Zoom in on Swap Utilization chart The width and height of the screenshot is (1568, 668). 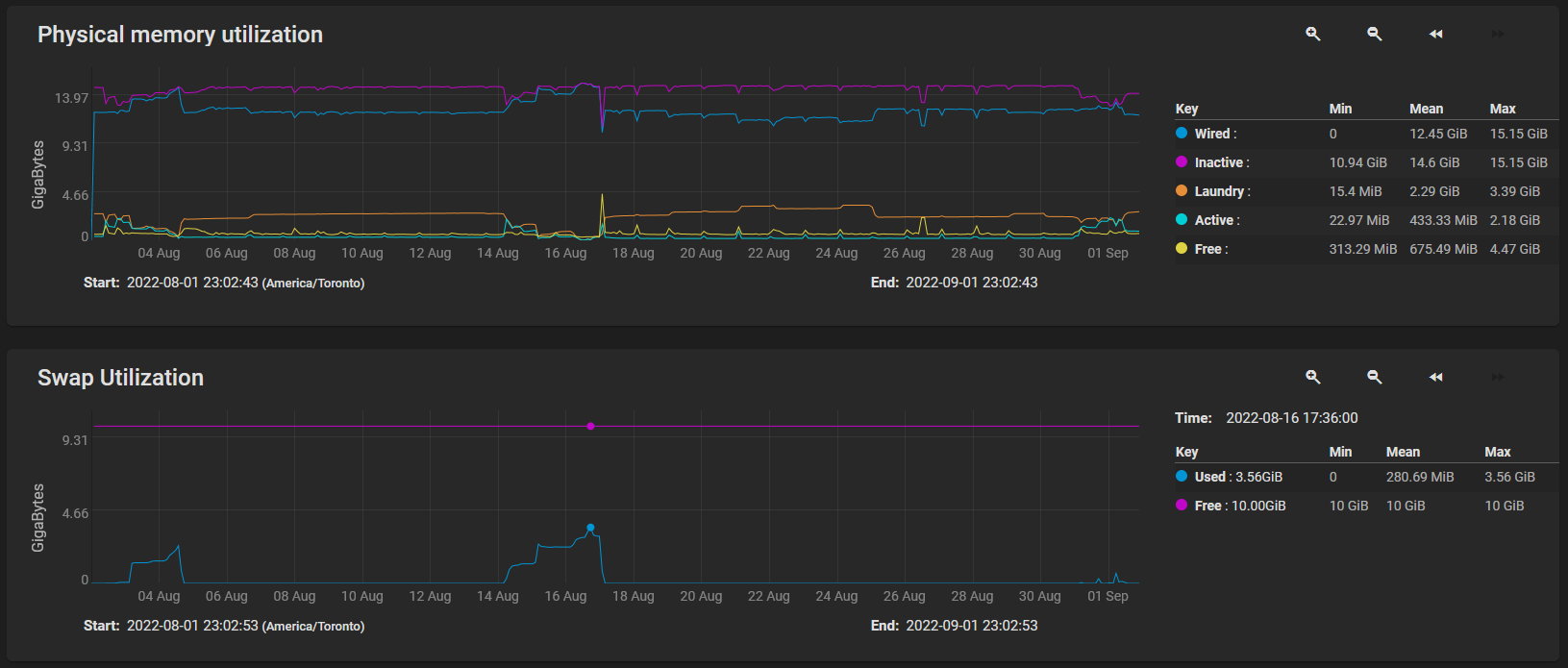pyautogui.click(x=1312, y=377)
